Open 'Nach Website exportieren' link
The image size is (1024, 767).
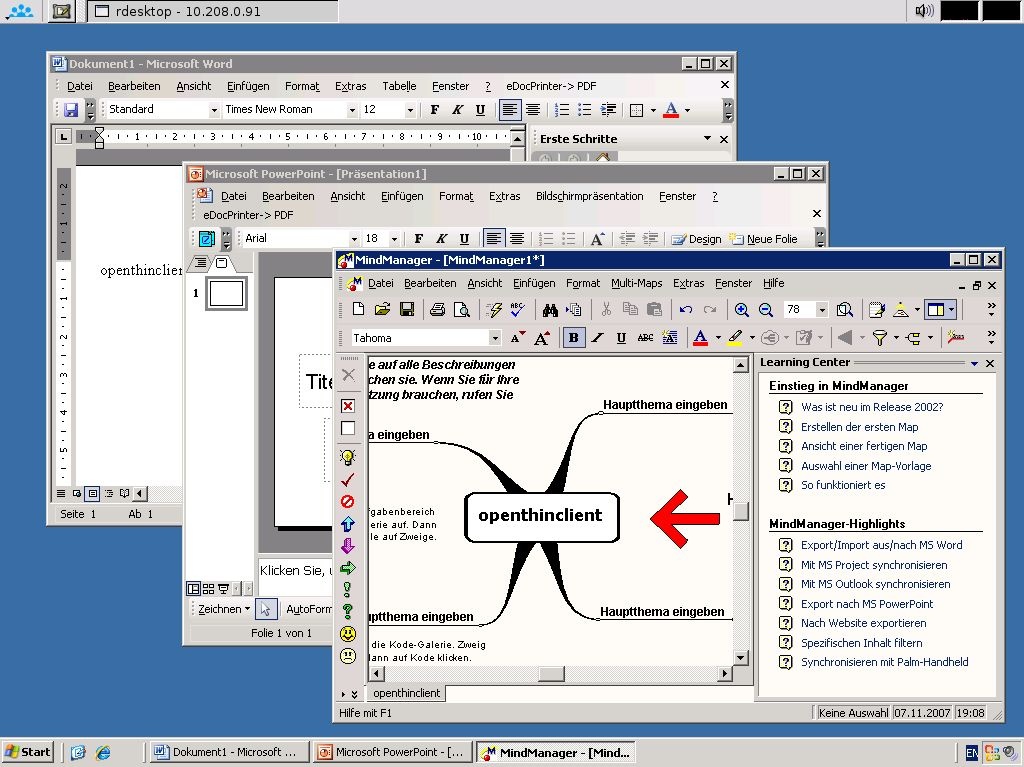click(x=863, y=623)
